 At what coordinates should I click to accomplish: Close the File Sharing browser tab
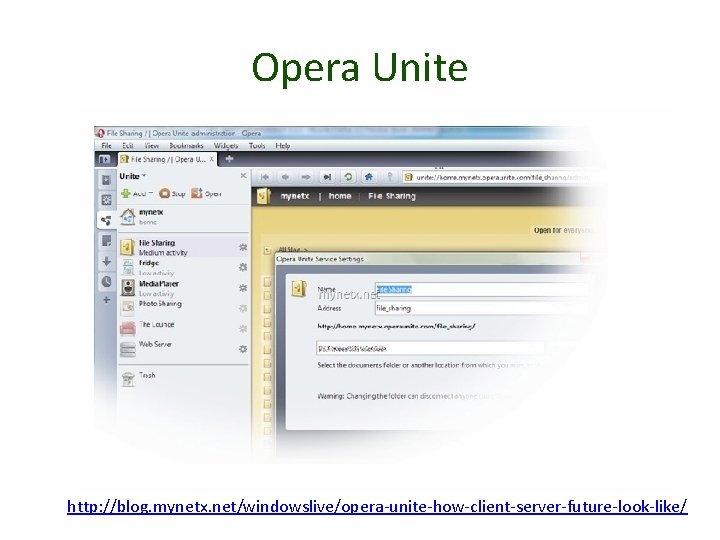click(x=211, y=159)
